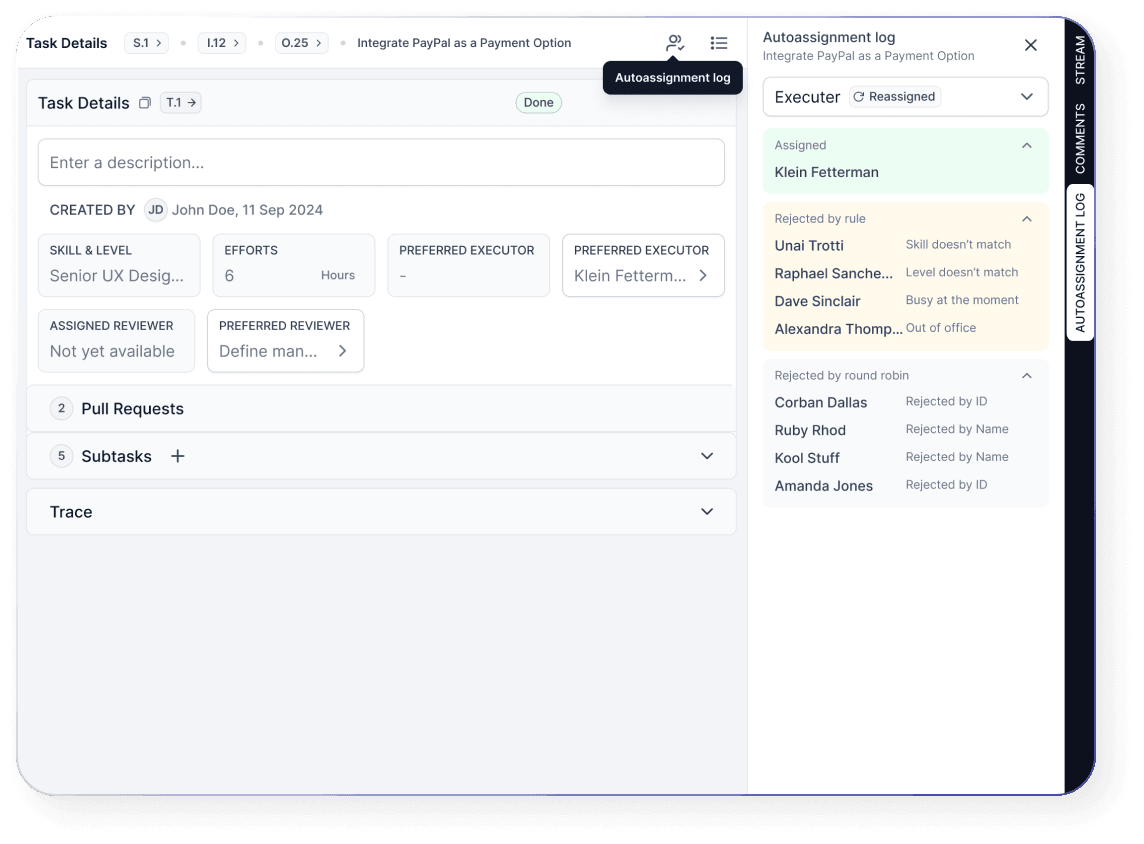Expand the Executer dropdown
The image size is (1144, 844).
pyautogui.click(x=1026, y=96)
